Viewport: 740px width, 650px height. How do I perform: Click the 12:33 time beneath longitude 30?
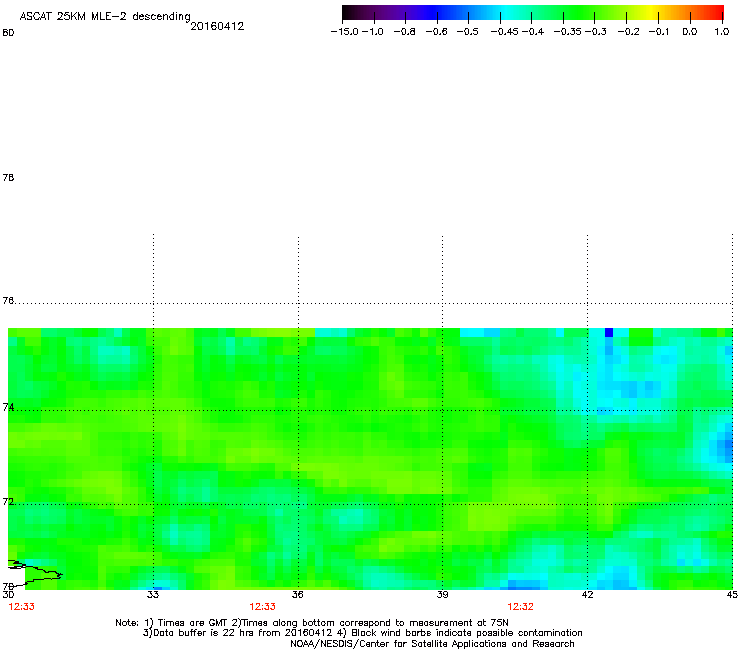[x=21, y=607]
